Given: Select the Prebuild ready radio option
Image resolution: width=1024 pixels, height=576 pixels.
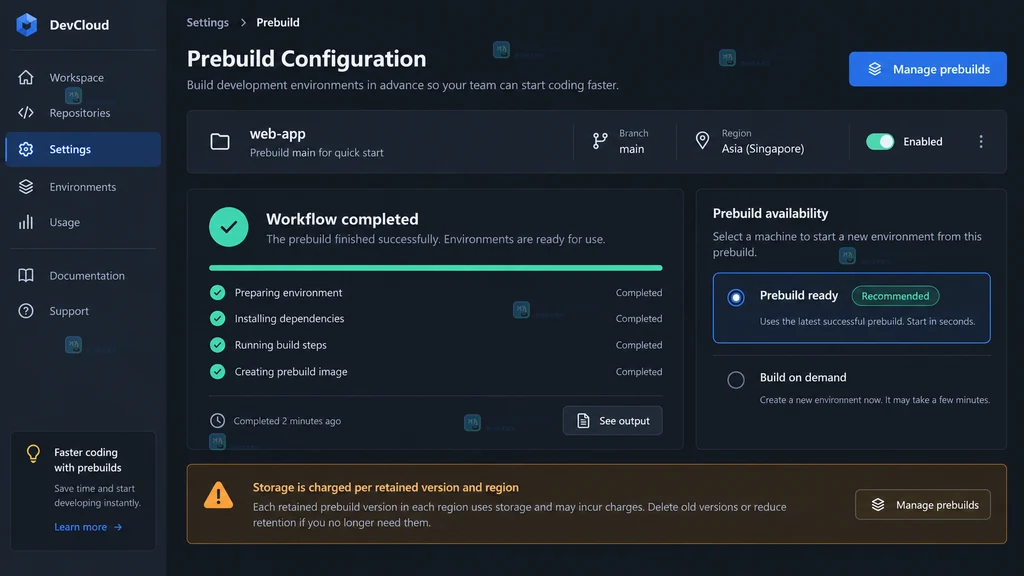Looking at the screenshot, I should (x=736, y=298).
